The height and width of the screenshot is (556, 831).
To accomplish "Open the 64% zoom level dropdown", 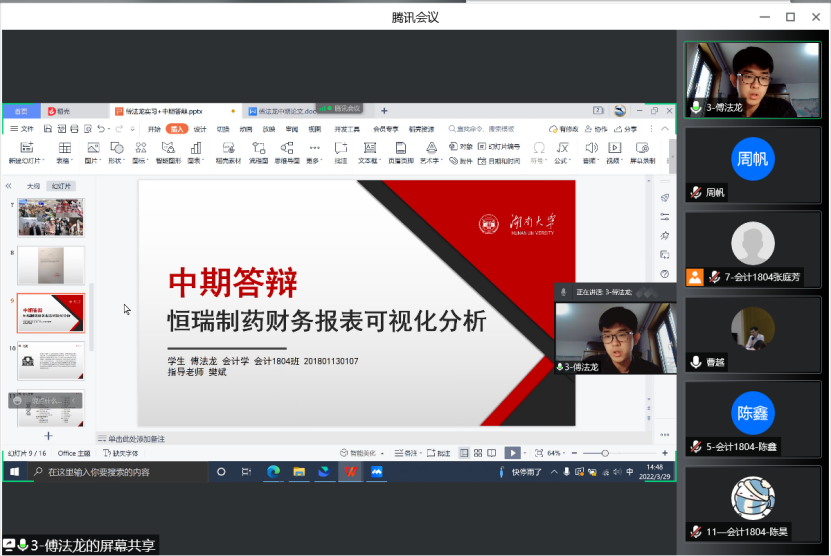I will [x=556, y=453].
